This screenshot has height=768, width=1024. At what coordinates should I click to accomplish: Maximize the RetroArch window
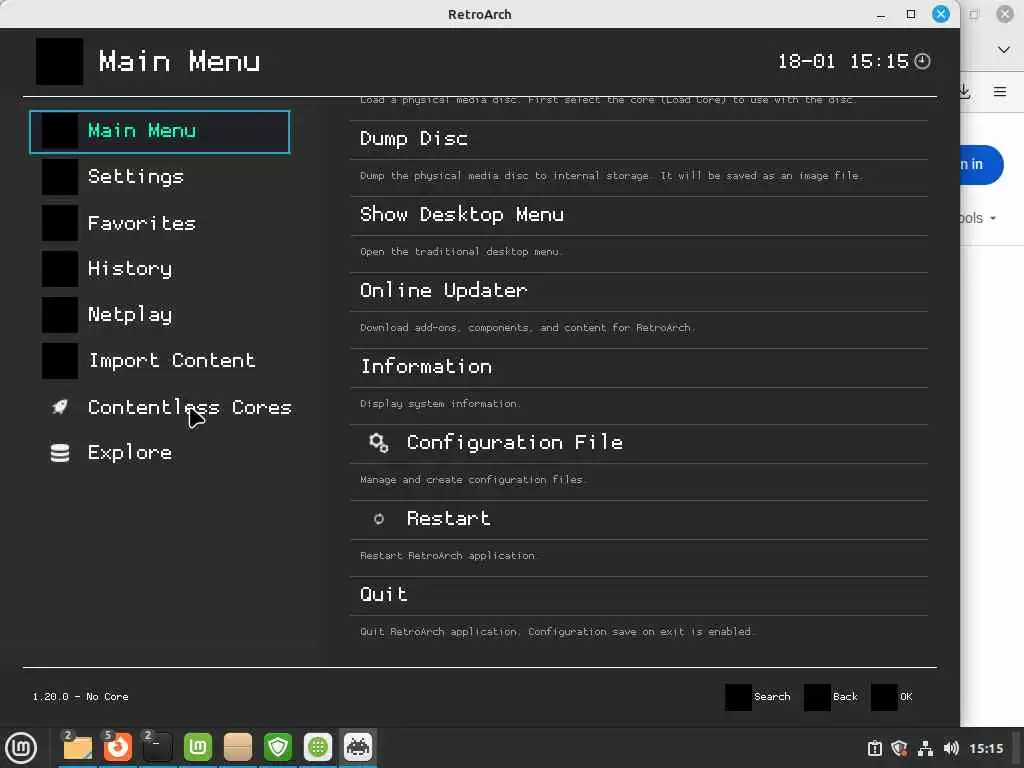(911, 14)
